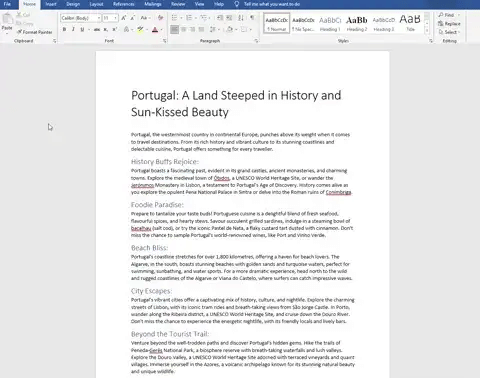Start a numbered list
Image resolution: width=480 pixels, height=378 pixels.
189,18
